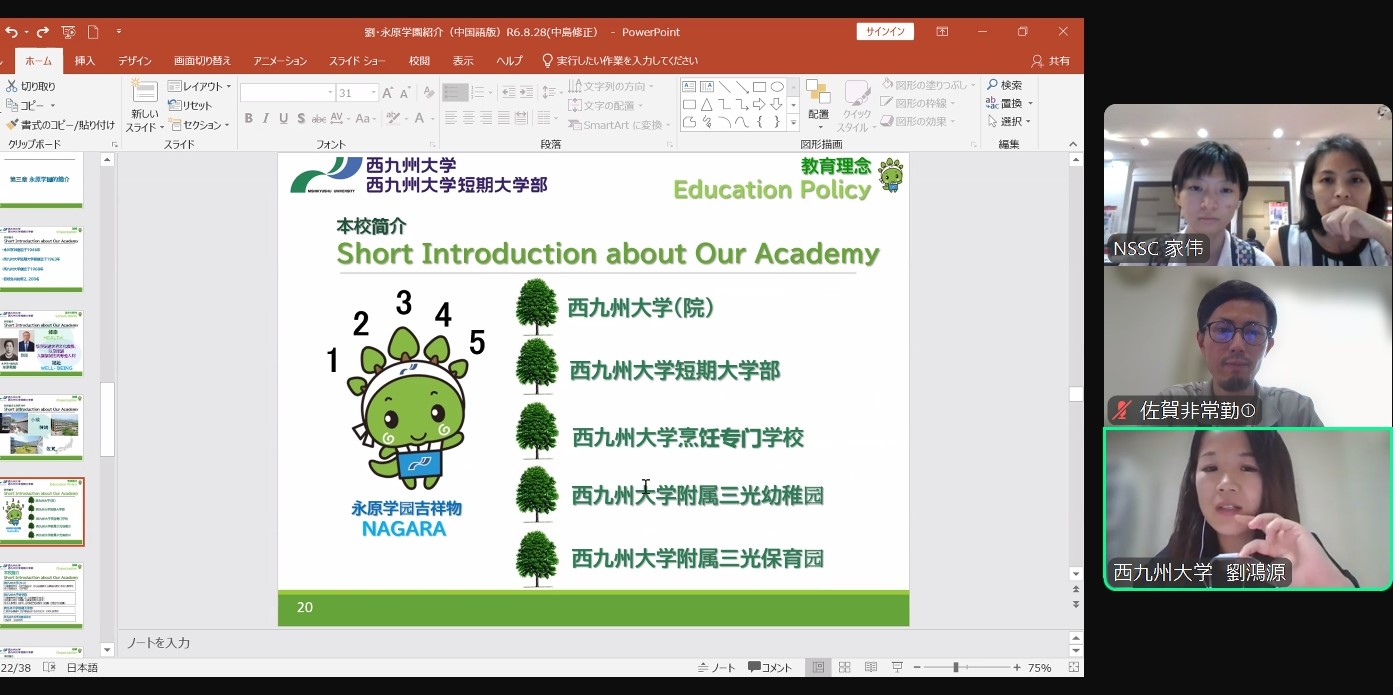This screenshot has width=1400, height=695.
Task: Open the コピー dropdown arrow
Action: [52, 106]
